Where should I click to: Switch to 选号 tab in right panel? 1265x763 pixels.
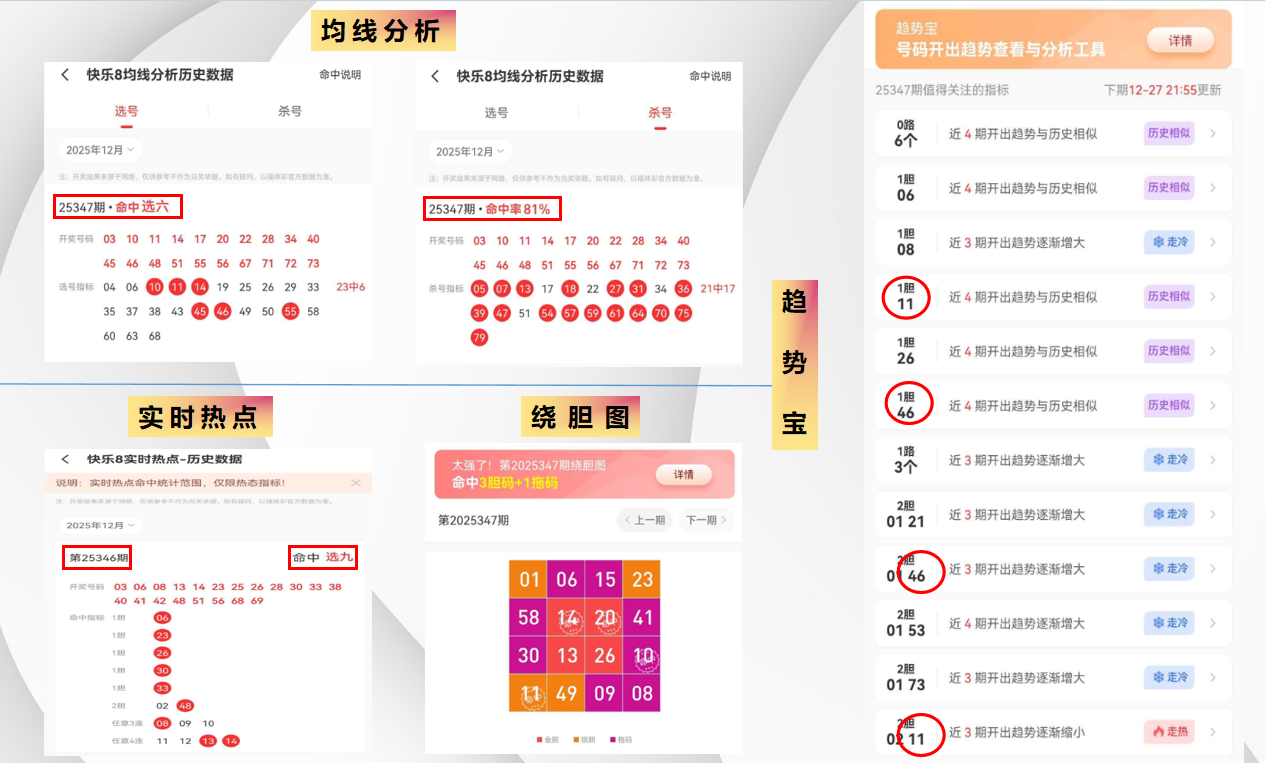click(496, 113)
